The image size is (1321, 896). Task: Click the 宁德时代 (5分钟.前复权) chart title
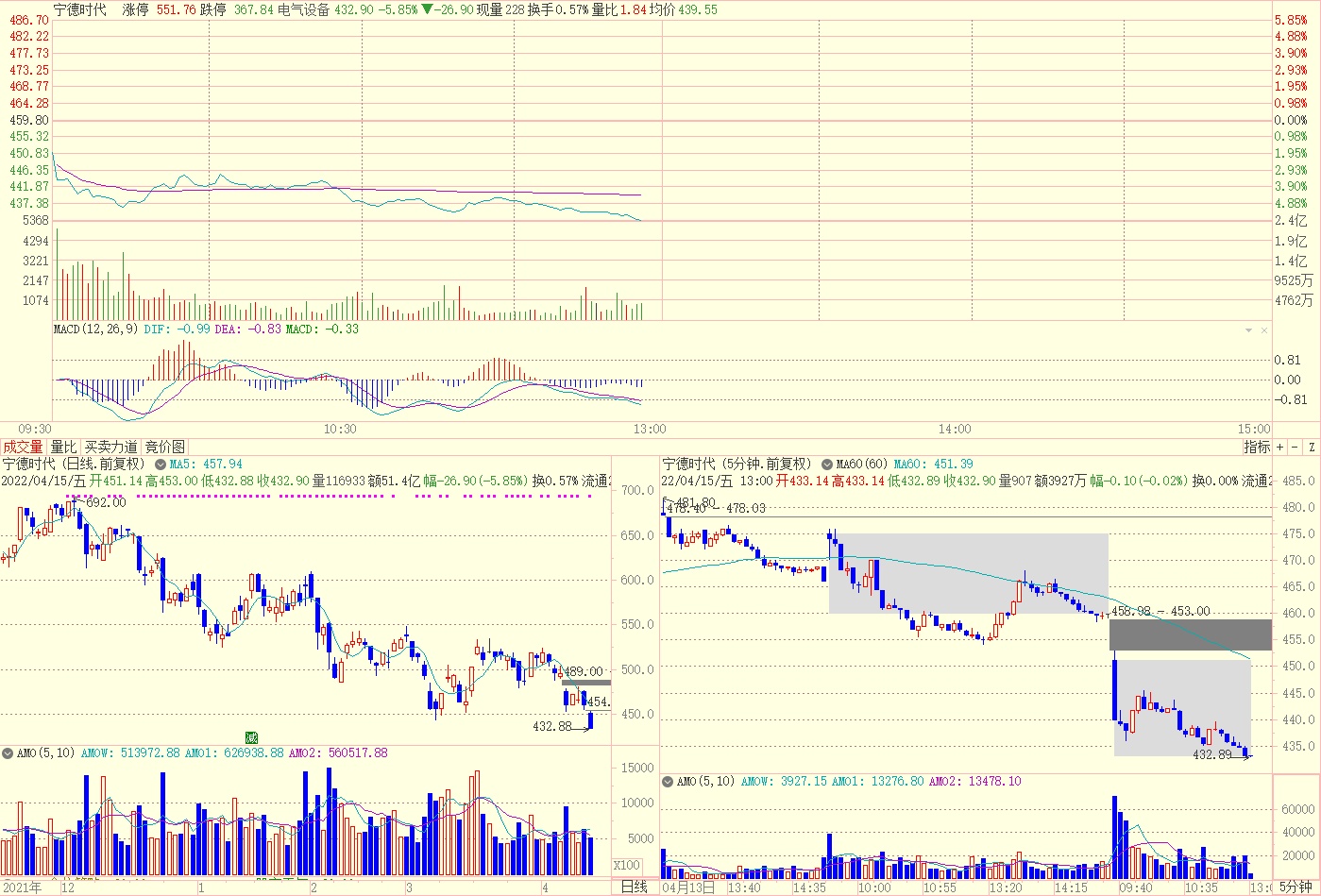pos(737,464)
